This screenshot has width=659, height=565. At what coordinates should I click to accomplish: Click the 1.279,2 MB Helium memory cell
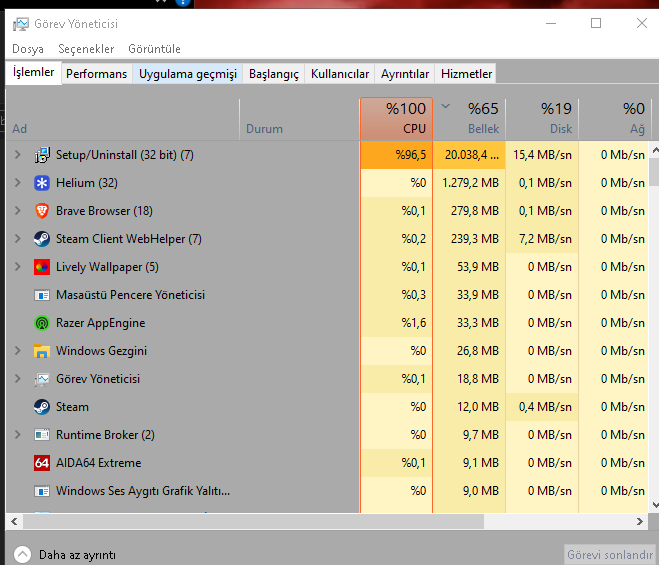pyautogui.click(x=469, y=183)
